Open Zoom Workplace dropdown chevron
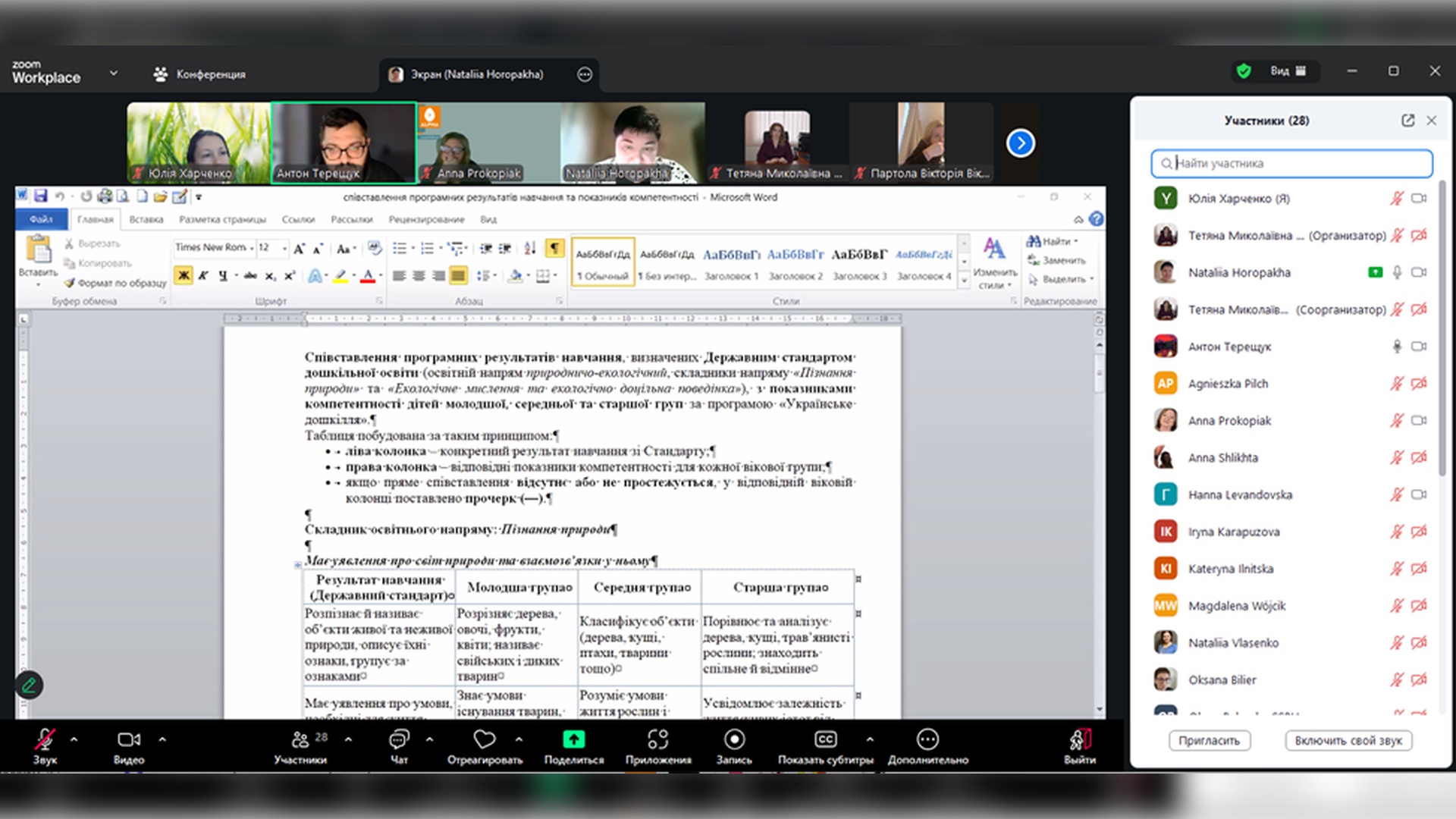Screen dimensions: 1456x819 114,74
